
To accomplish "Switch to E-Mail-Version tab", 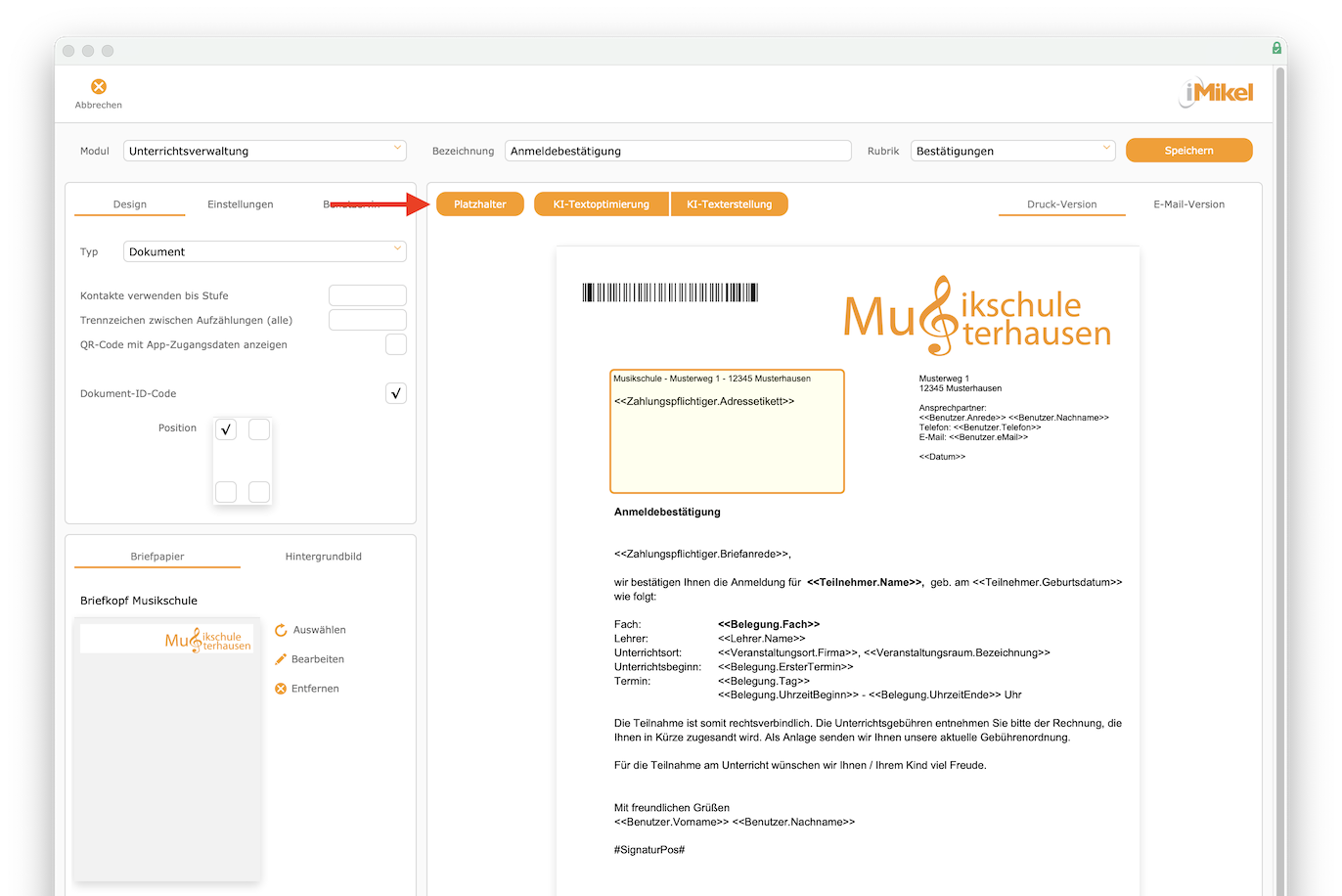I will [1189, 204].
